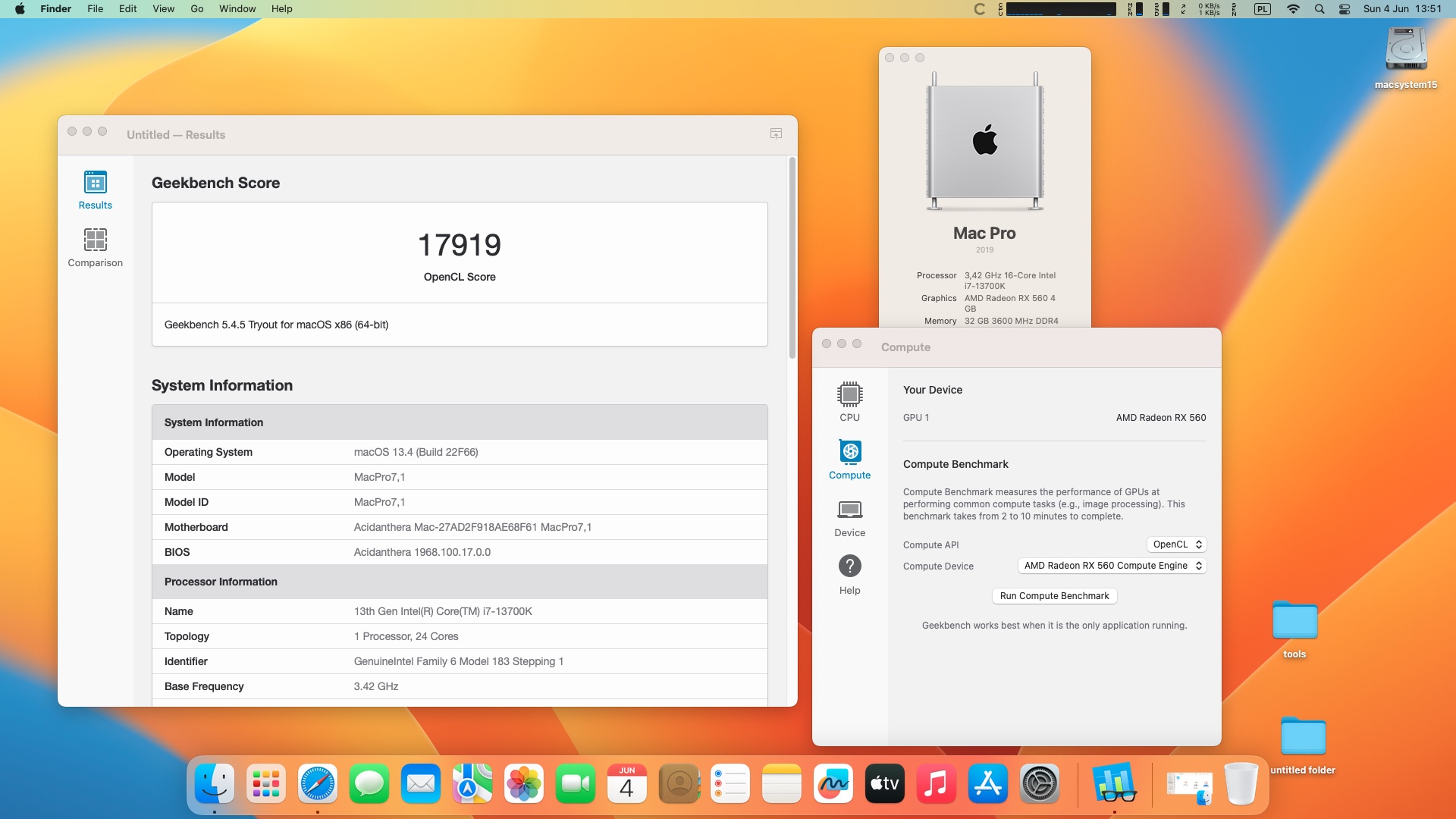Show the Device information section

click(x=849, y=517)
